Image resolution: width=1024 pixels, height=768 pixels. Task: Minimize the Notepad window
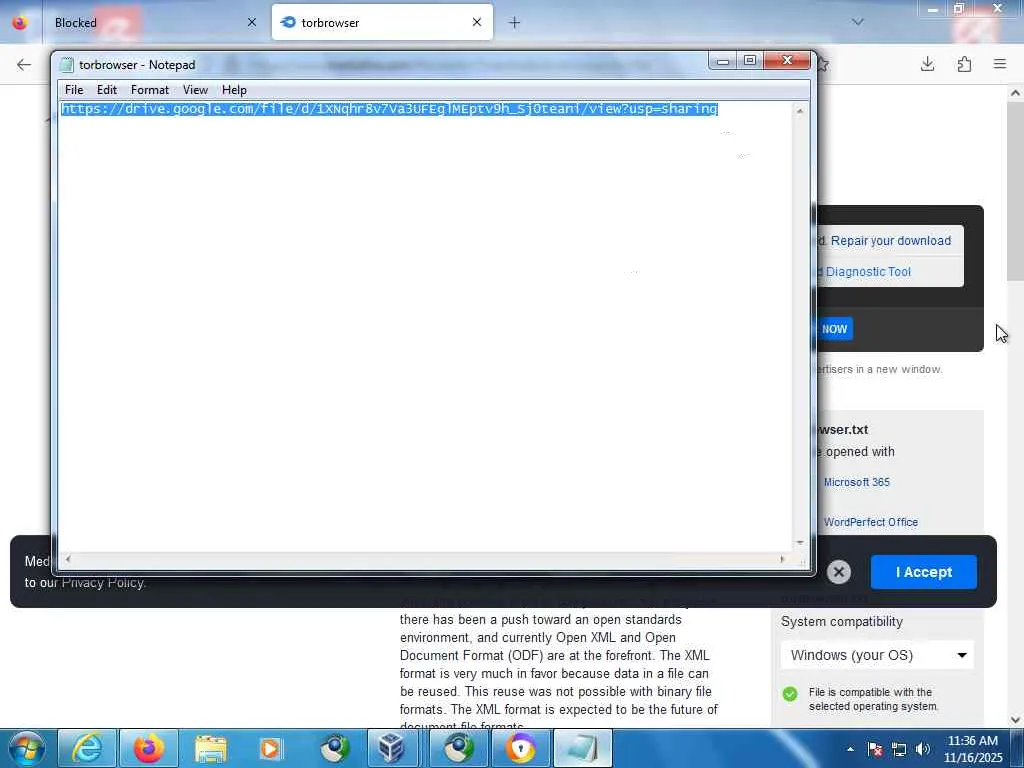click(723, 61)
